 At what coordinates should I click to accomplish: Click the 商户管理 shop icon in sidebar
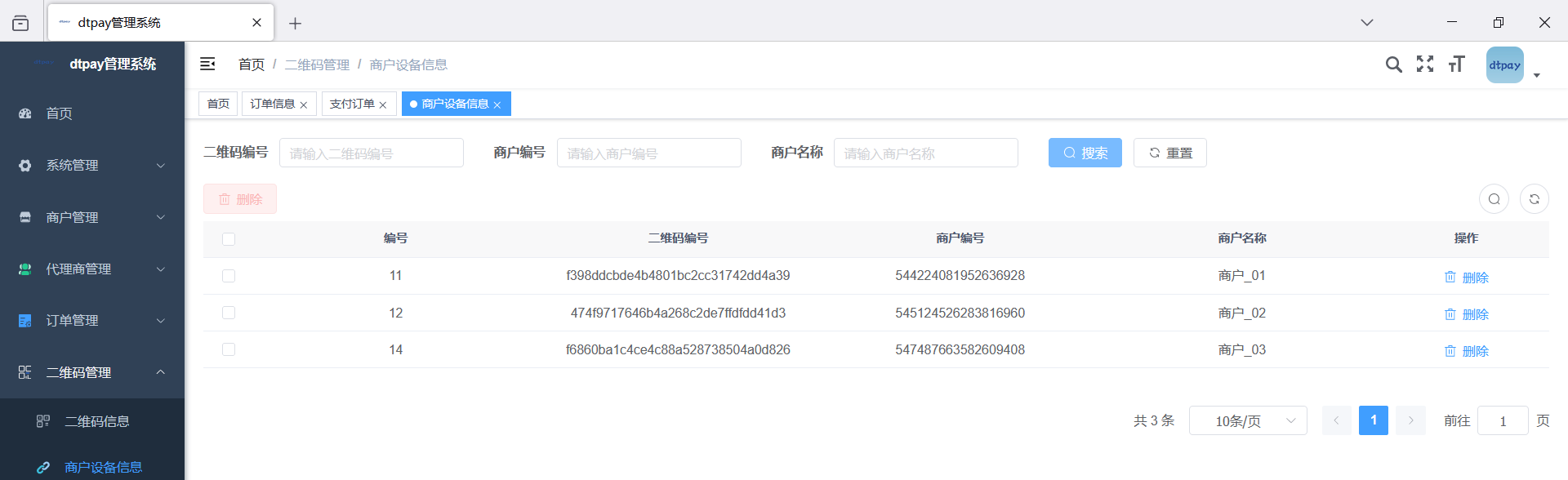click(25, 217)
